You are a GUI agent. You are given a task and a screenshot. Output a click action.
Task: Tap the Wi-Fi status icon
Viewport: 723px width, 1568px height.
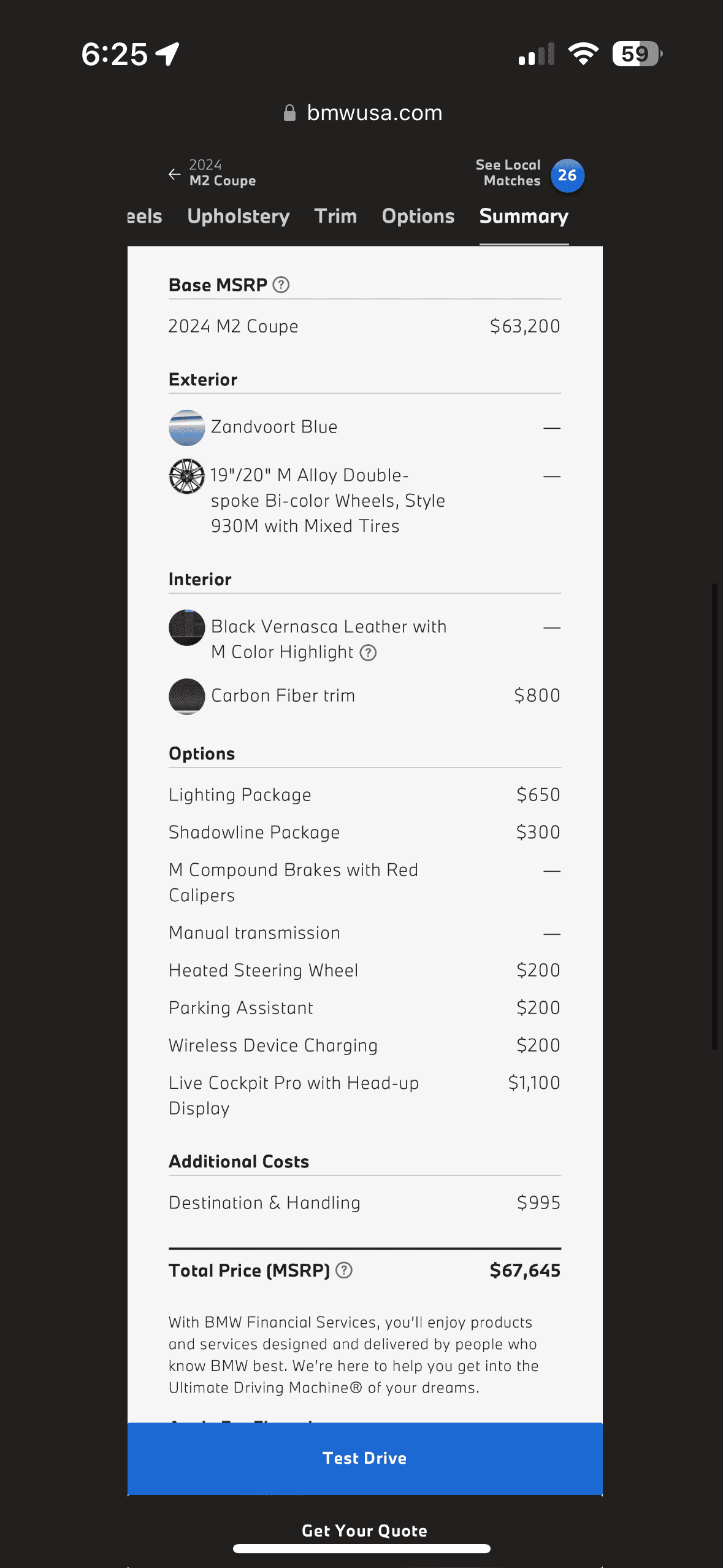click(x=583, y=54)
